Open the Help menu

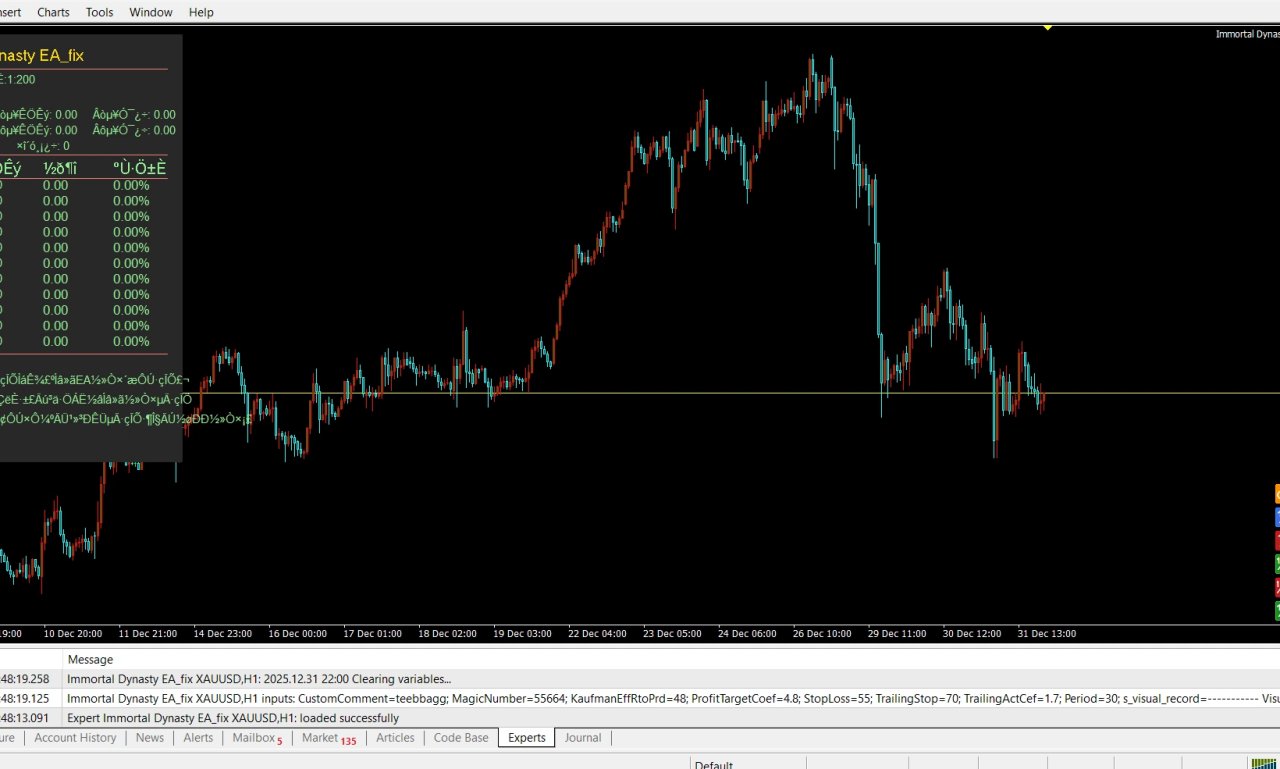point(201,12)
